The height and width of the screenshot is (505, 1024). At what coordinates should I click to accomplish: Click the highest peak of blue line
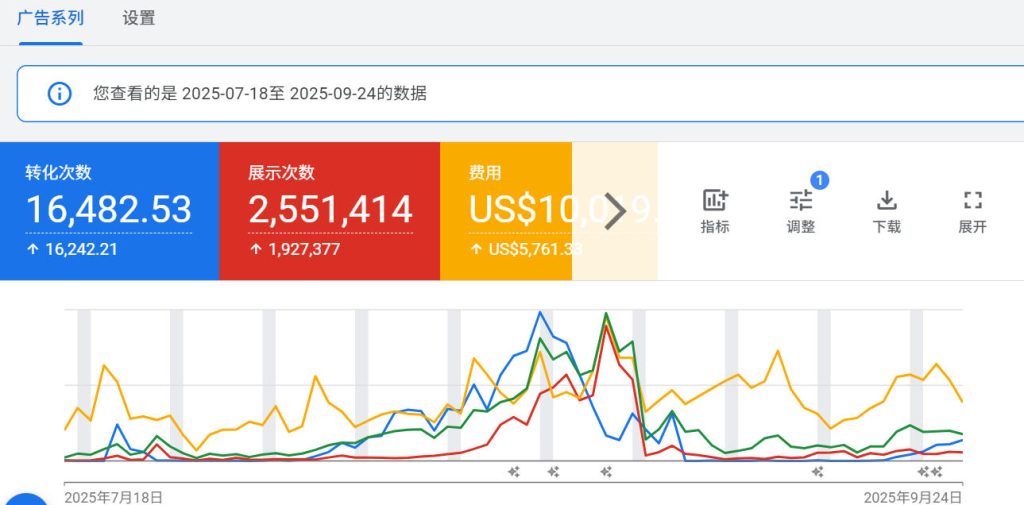541,312
